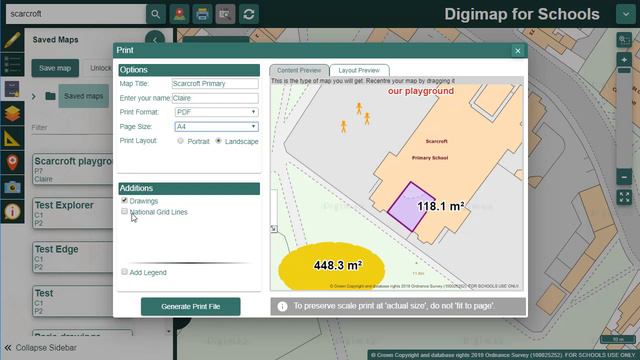The width and height of the screenshot is (640, 360).
Task: Collapse the sidebar using double chevron
Action: tap(8, 348)
